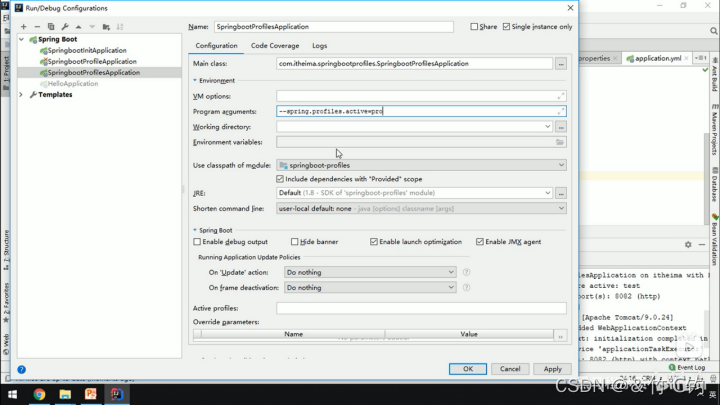Screen dimensions: 720x405
Task: Open On 'Update' action dropdown
Action: coord(451,272)
